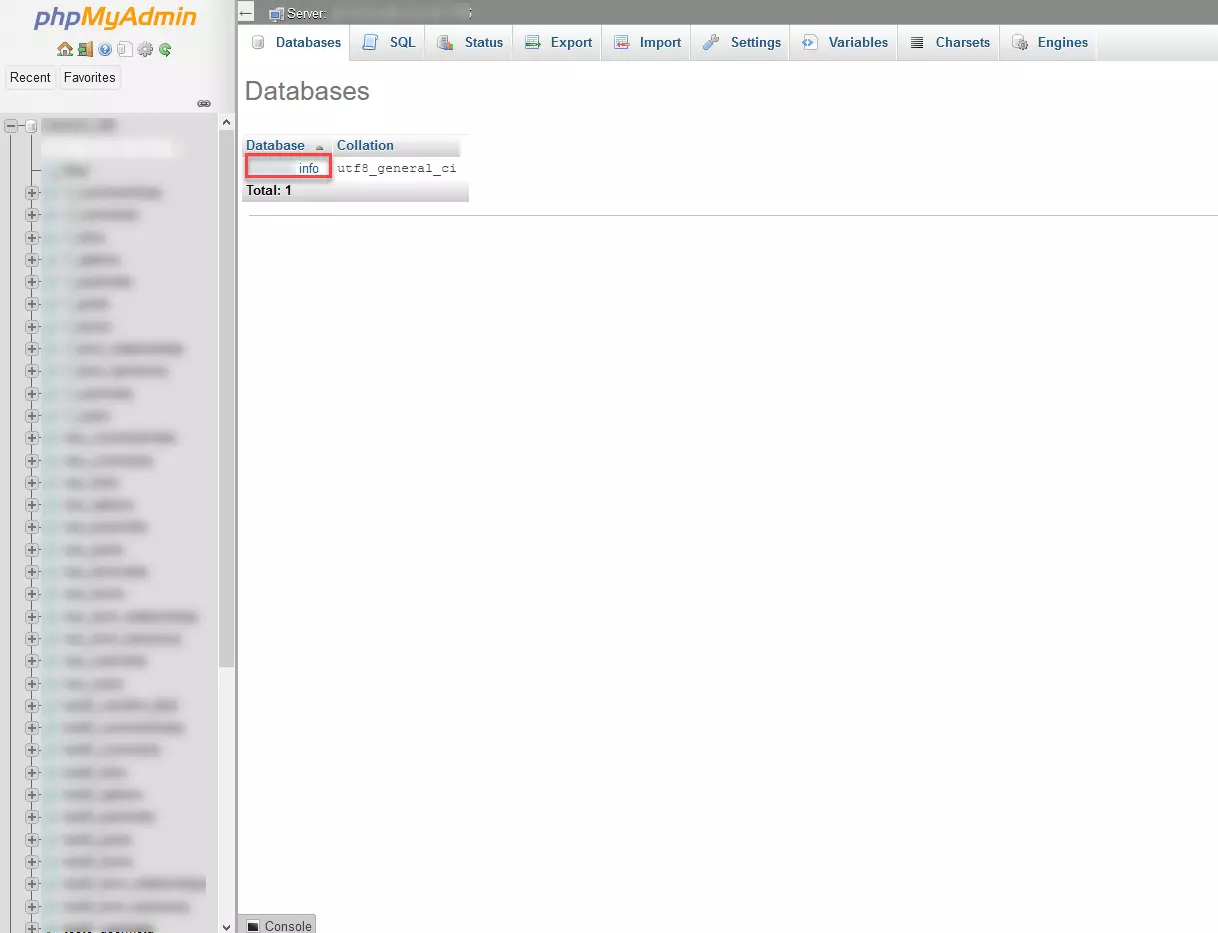Click the Collation column header
Viewport: 1218px width, 933px height.
pyautogui.click(x=365, y=146)
